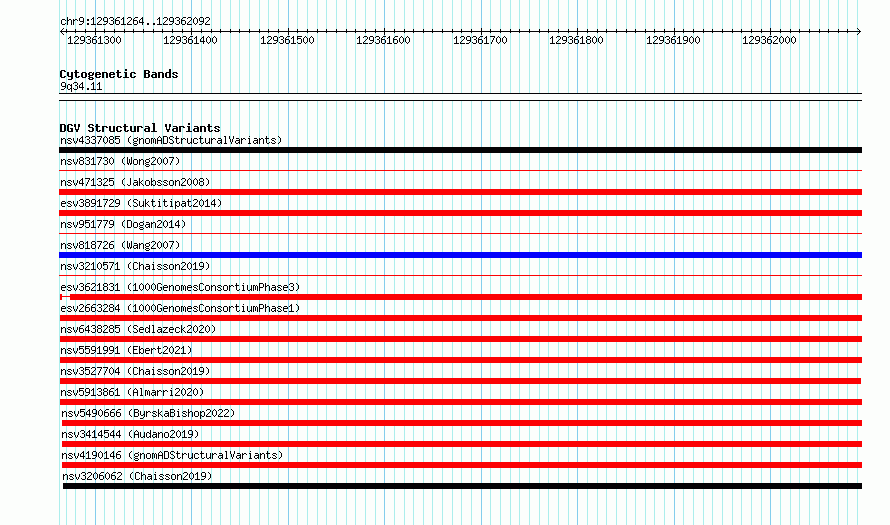Click red bar under nsv3414544 Audano2019

(461, 444)
